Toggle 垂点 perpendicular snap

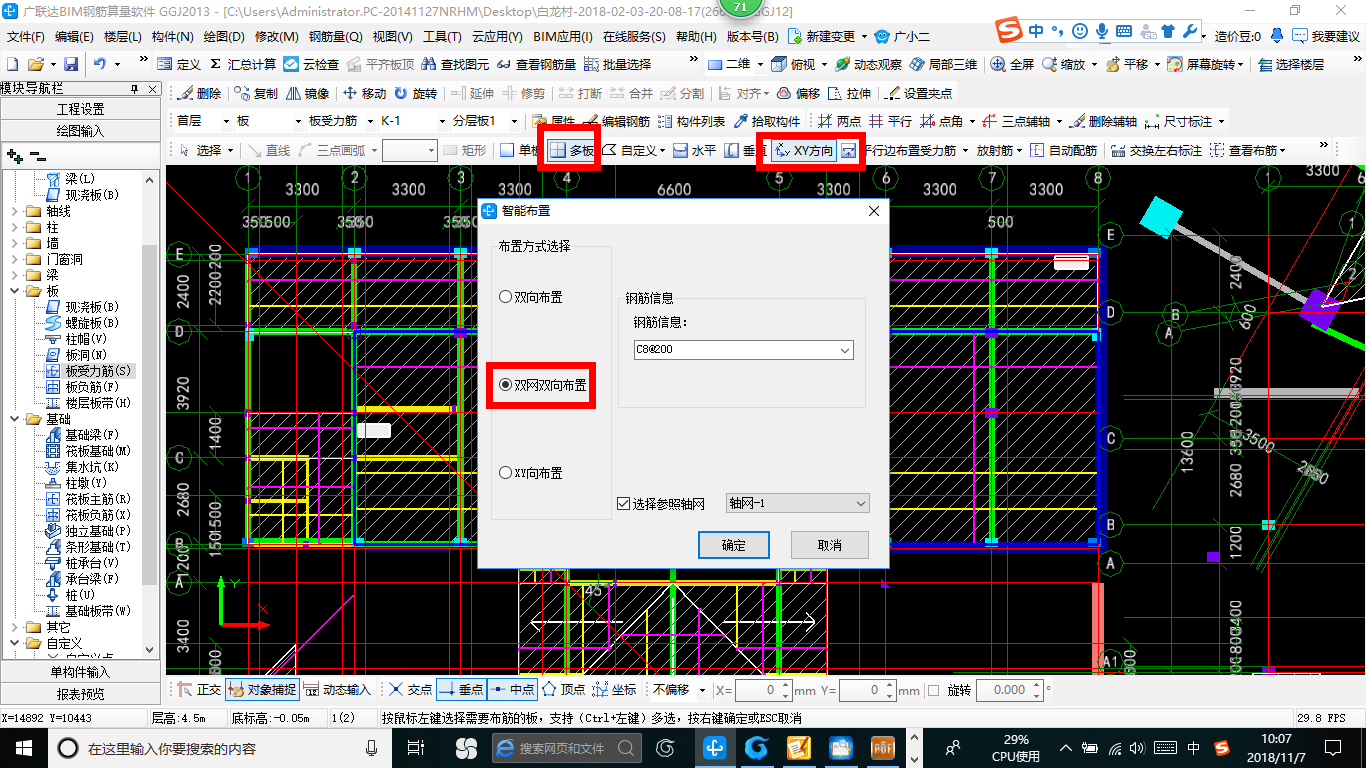[x=461, y=690]
